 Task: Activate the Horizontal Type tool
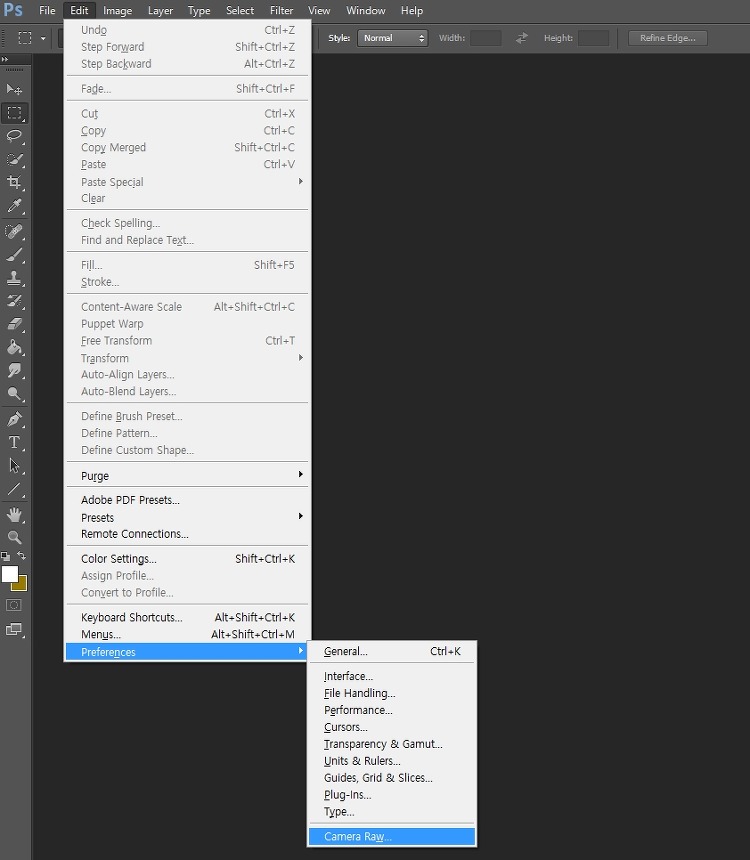pos(14,442)
